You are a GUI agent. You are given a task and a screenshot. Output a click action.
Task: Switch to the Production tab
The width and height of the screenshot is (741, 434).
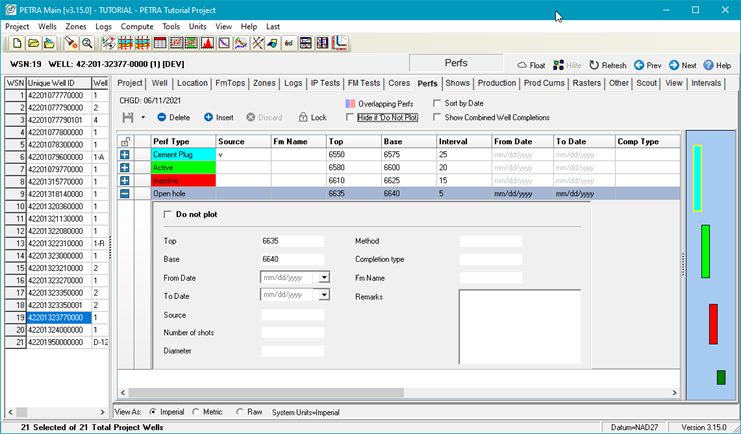tap(496, 83)
